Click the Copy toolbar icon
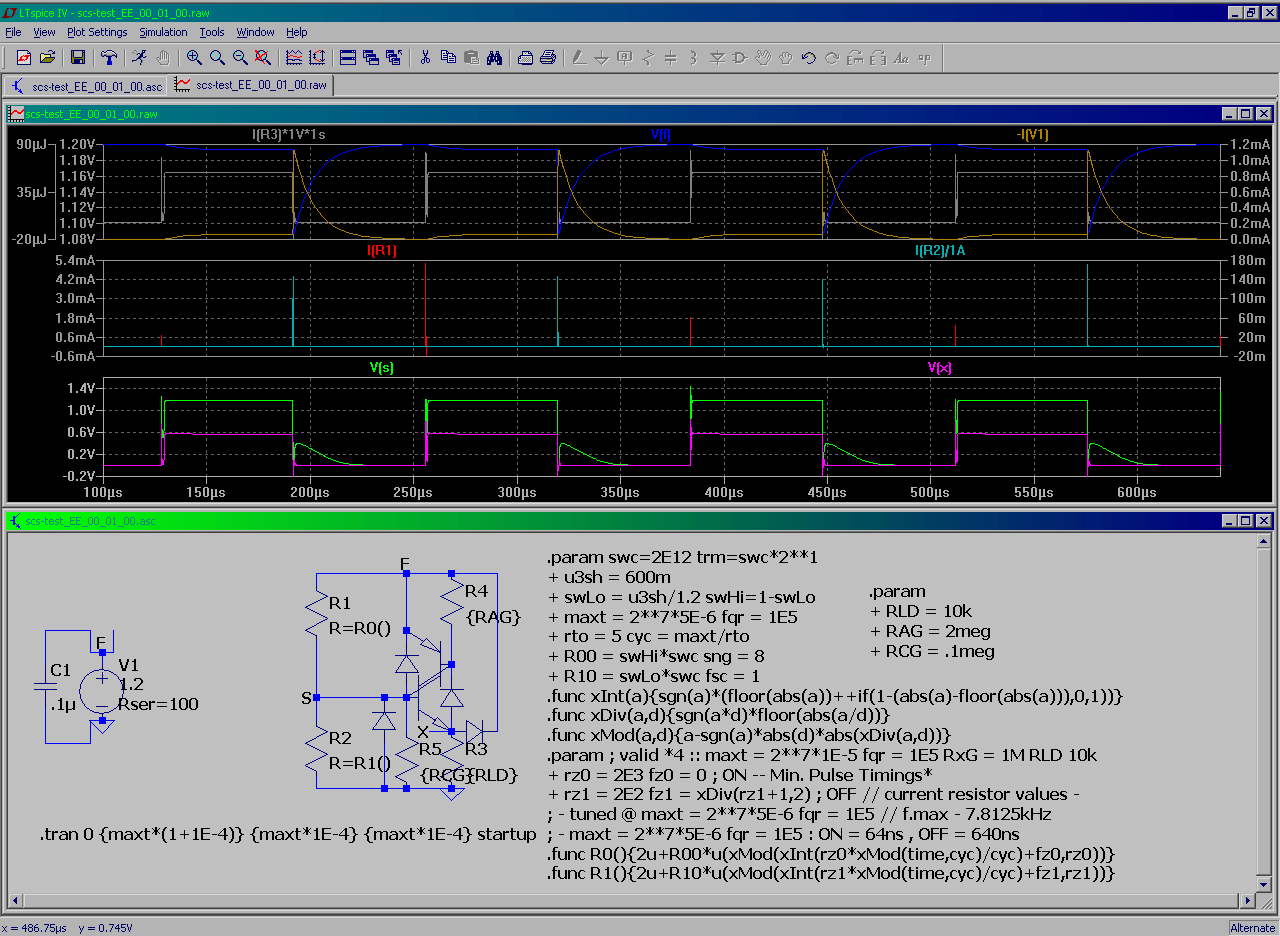 pyautogui.click(x=448, y=58)
